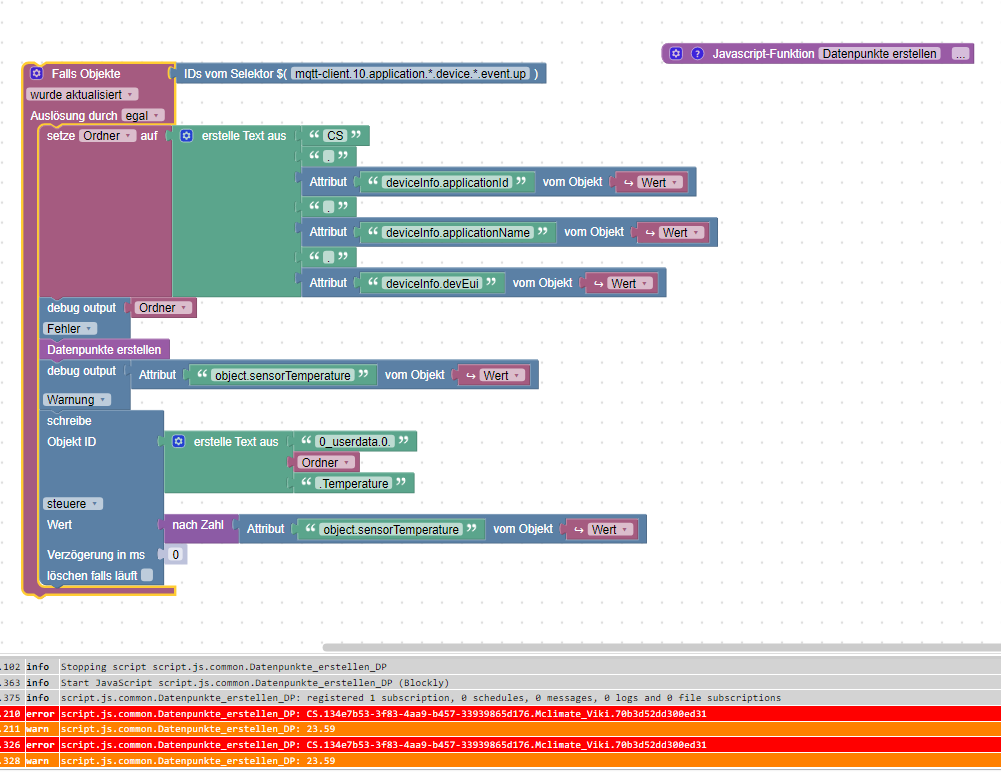Open 'Wert' dropdown next to deviceInfo.applicationId
Screen dimensions: 1001x775
(660, 183)
